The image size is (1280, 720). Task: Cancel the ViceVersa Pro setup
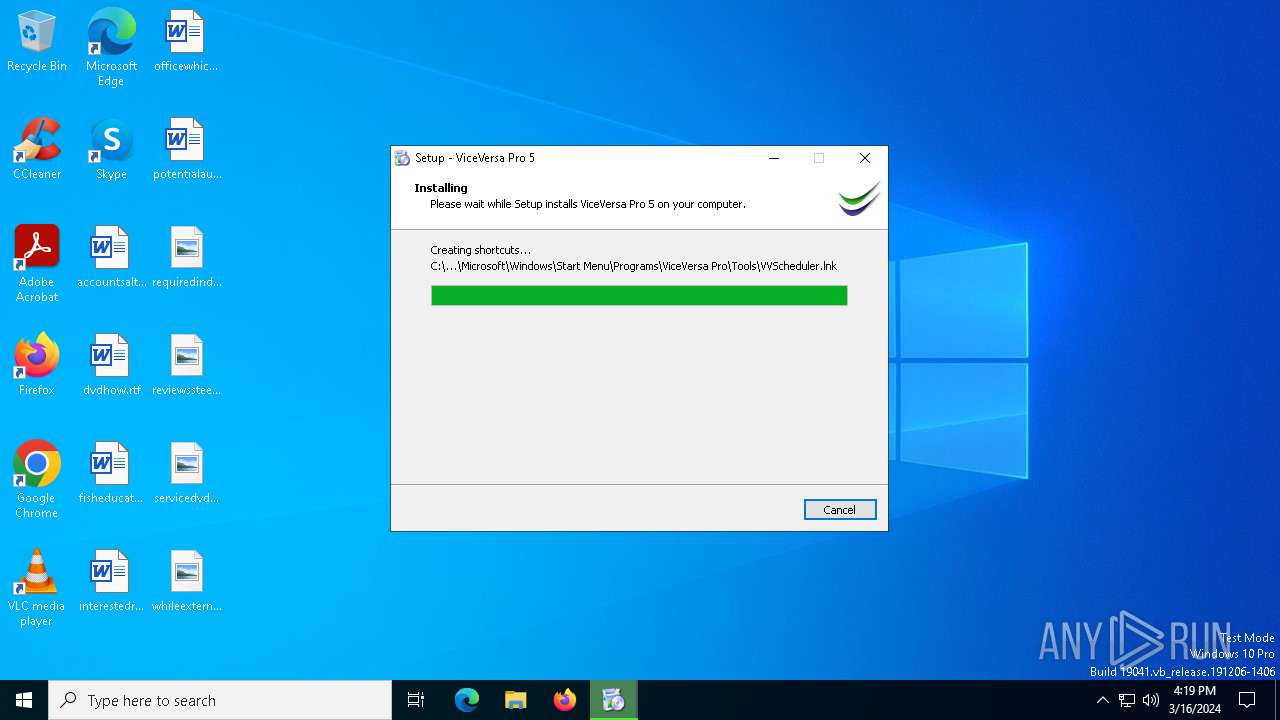[x=840, y=510]
